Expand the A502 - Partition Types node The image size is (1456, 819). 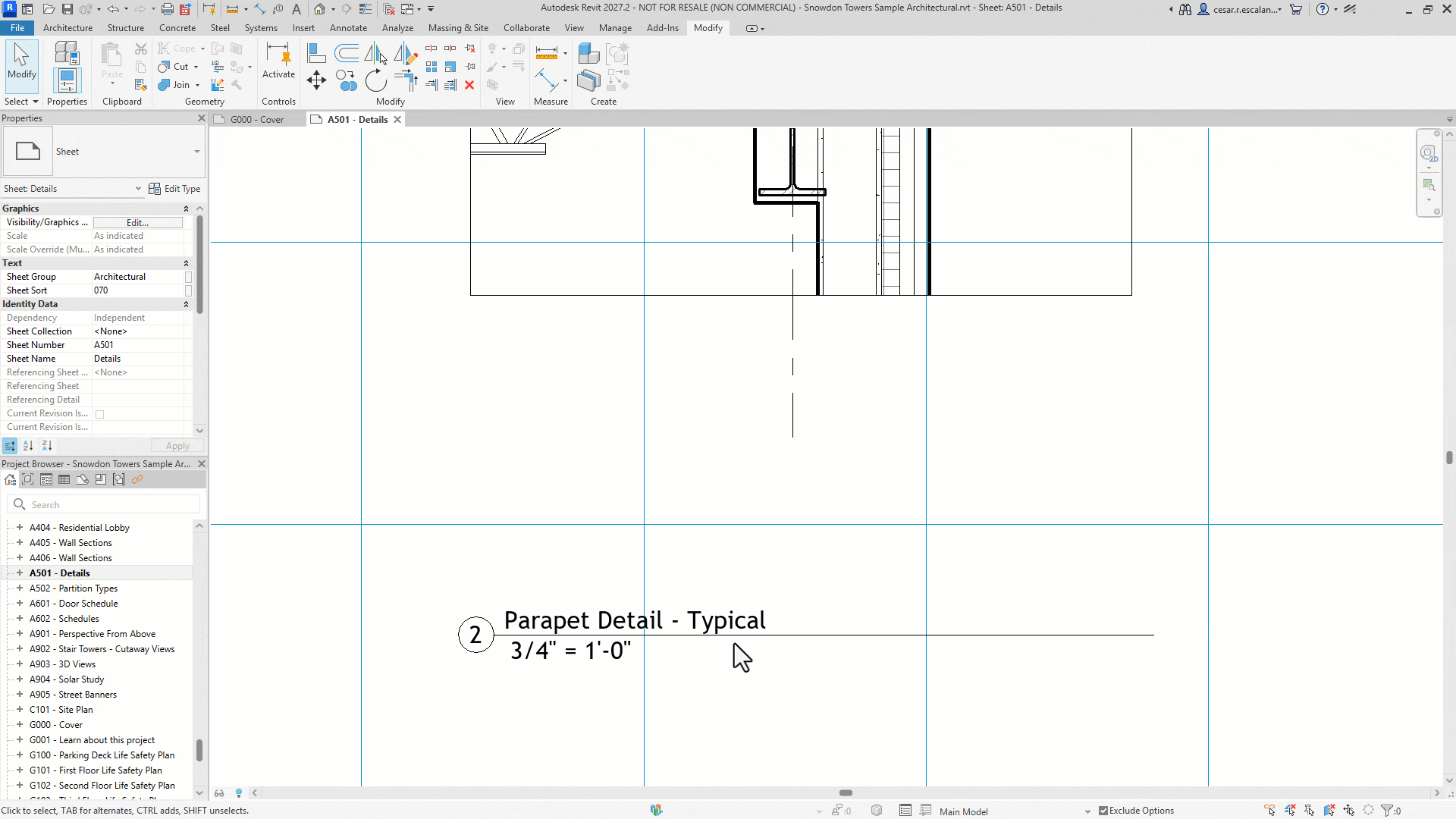[20, 588]
